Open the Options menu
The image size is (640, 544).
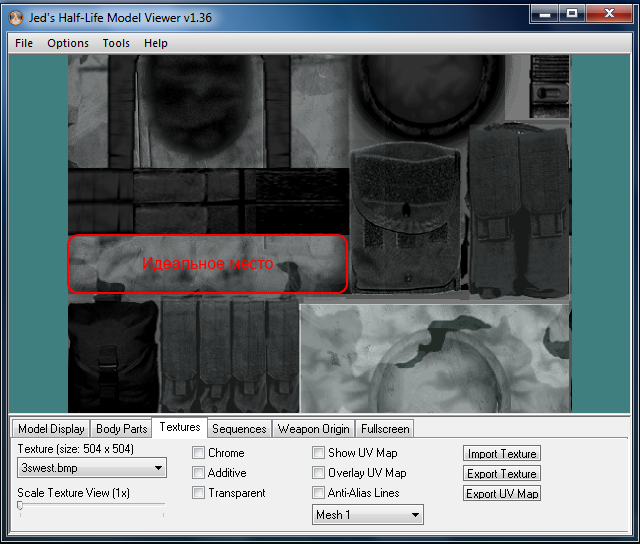68,43
